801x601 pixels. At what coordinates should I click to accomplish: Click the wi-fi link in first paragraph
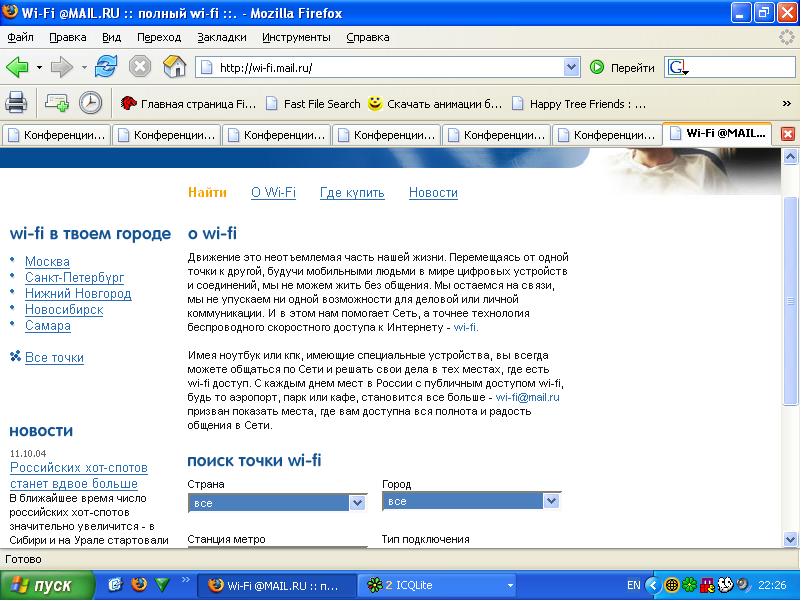coord(466,327)
